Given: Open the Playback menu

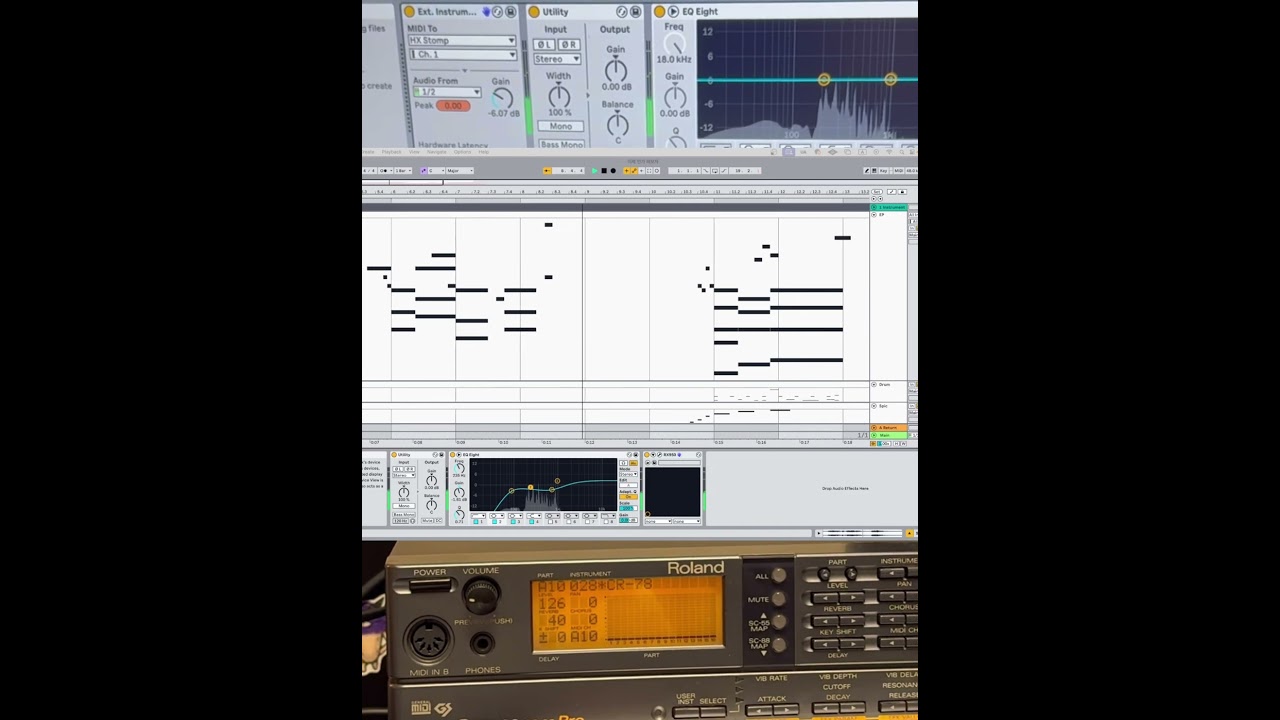Looking at the screenshot, I should pos(391,152).
